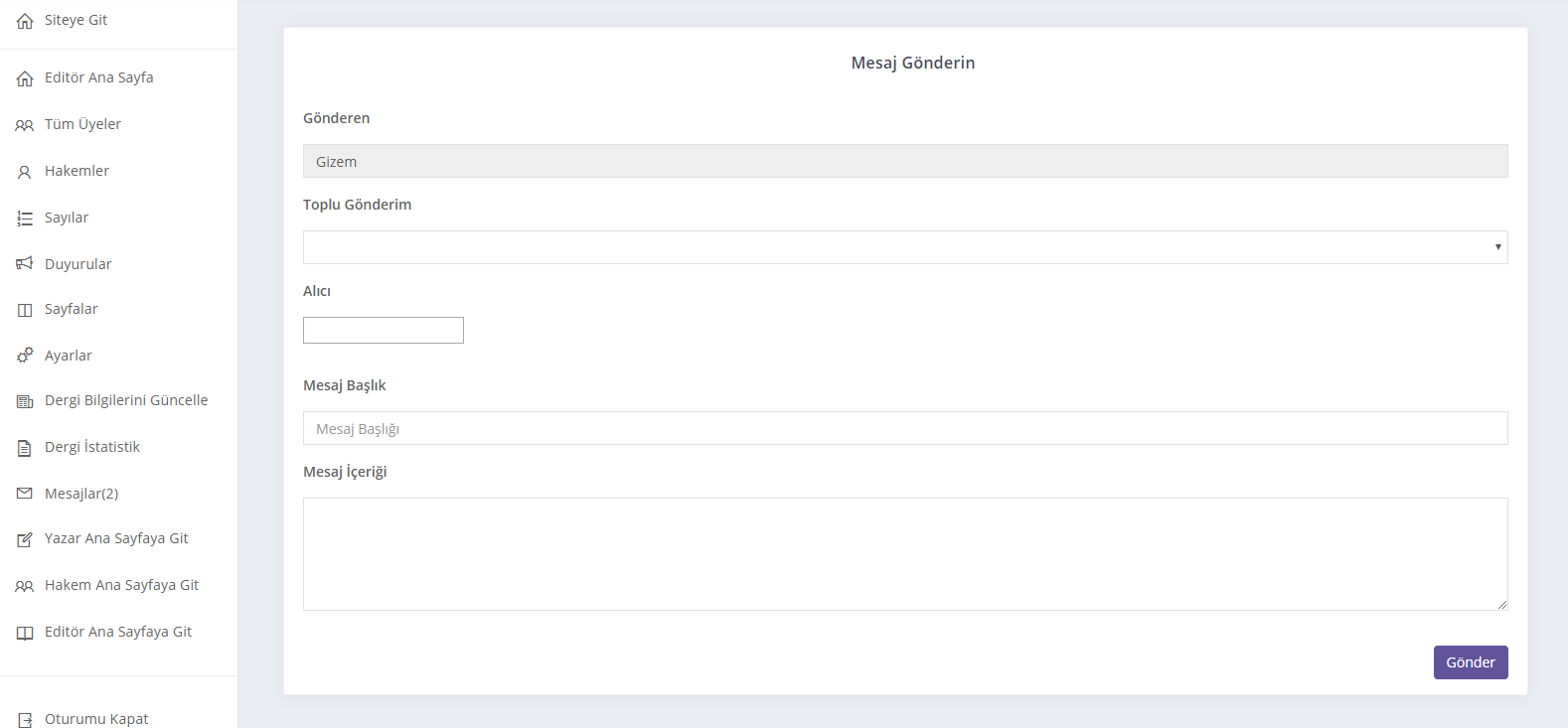Click the Ayarlar gears icon
Image resolution: width=1568 pixels, height=728 pixels.
pos(25,356)
